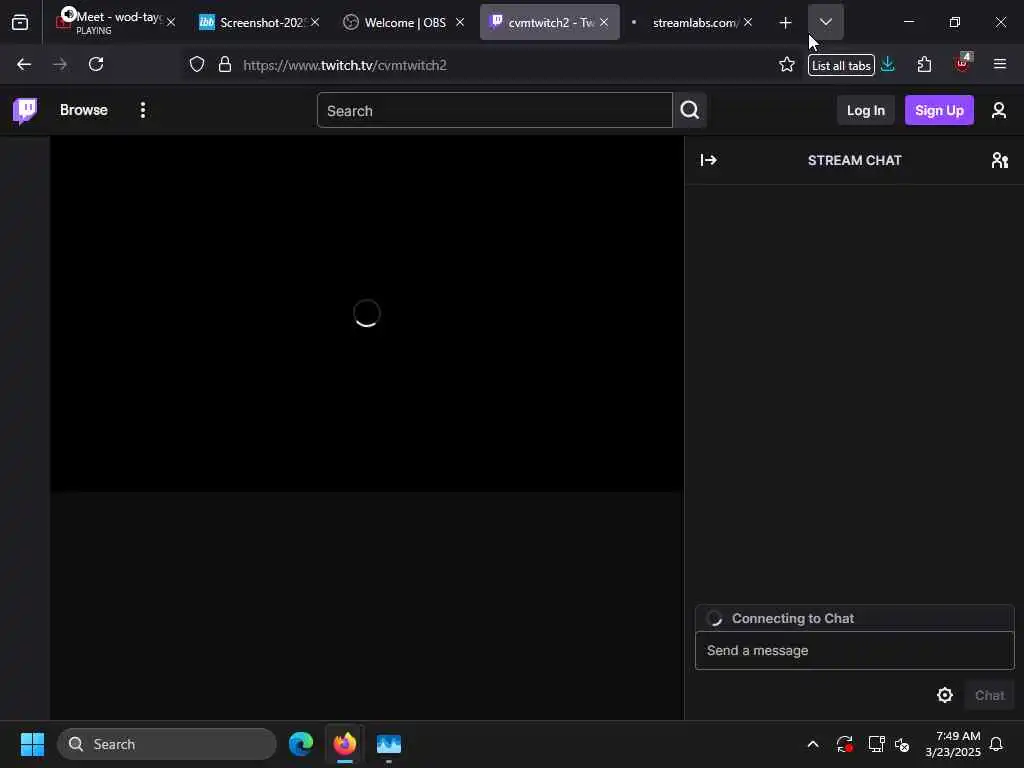Go to Twitch home via logo
This screenshot has width=1024, height=768.
tap(25, 110)
